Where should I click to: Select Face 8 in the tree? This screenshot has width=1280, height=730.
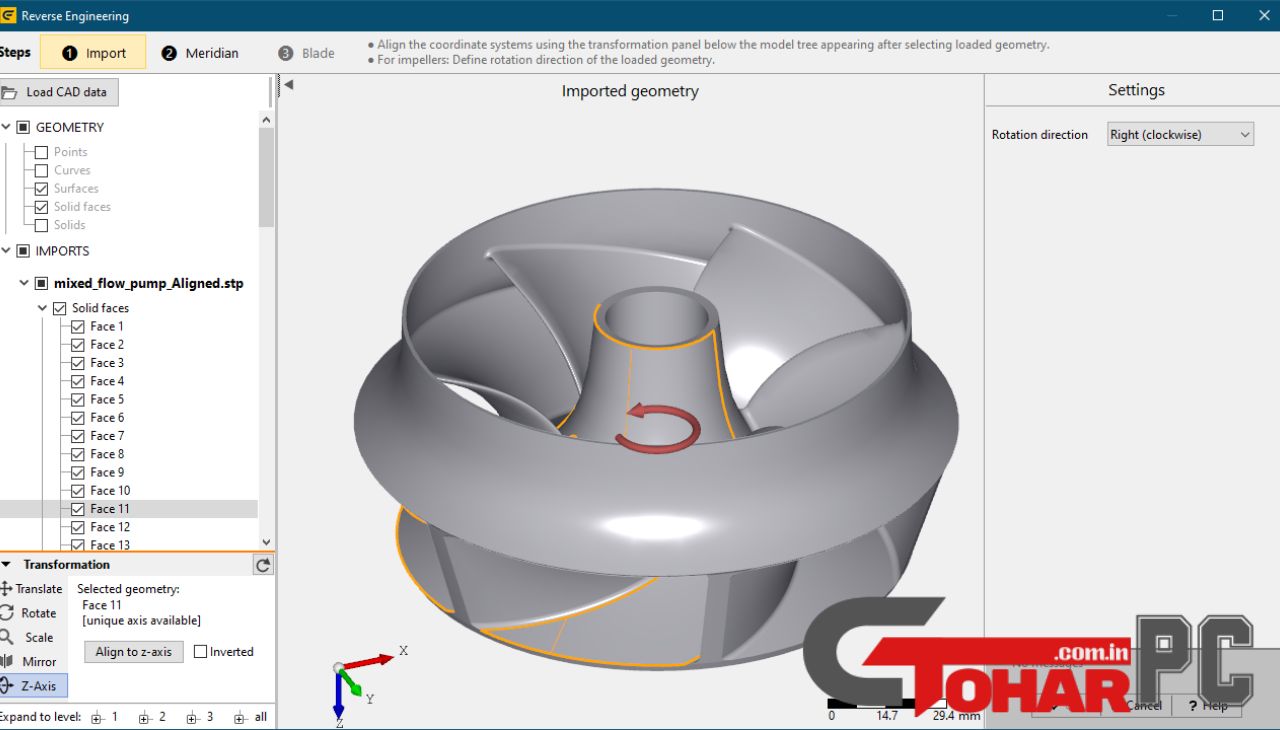point(107,454)
